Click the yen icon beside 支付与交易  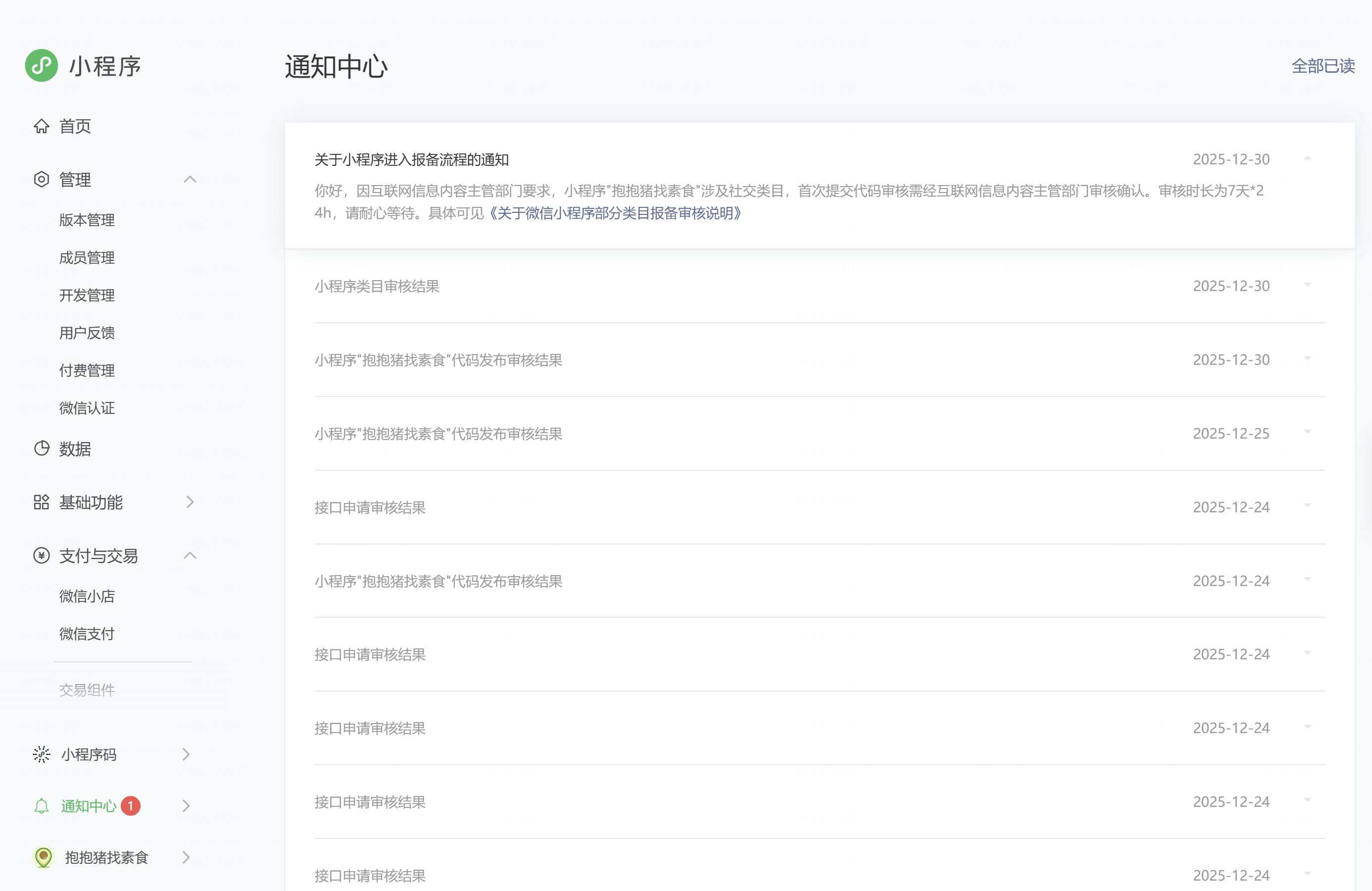click(x=42, y=556)
